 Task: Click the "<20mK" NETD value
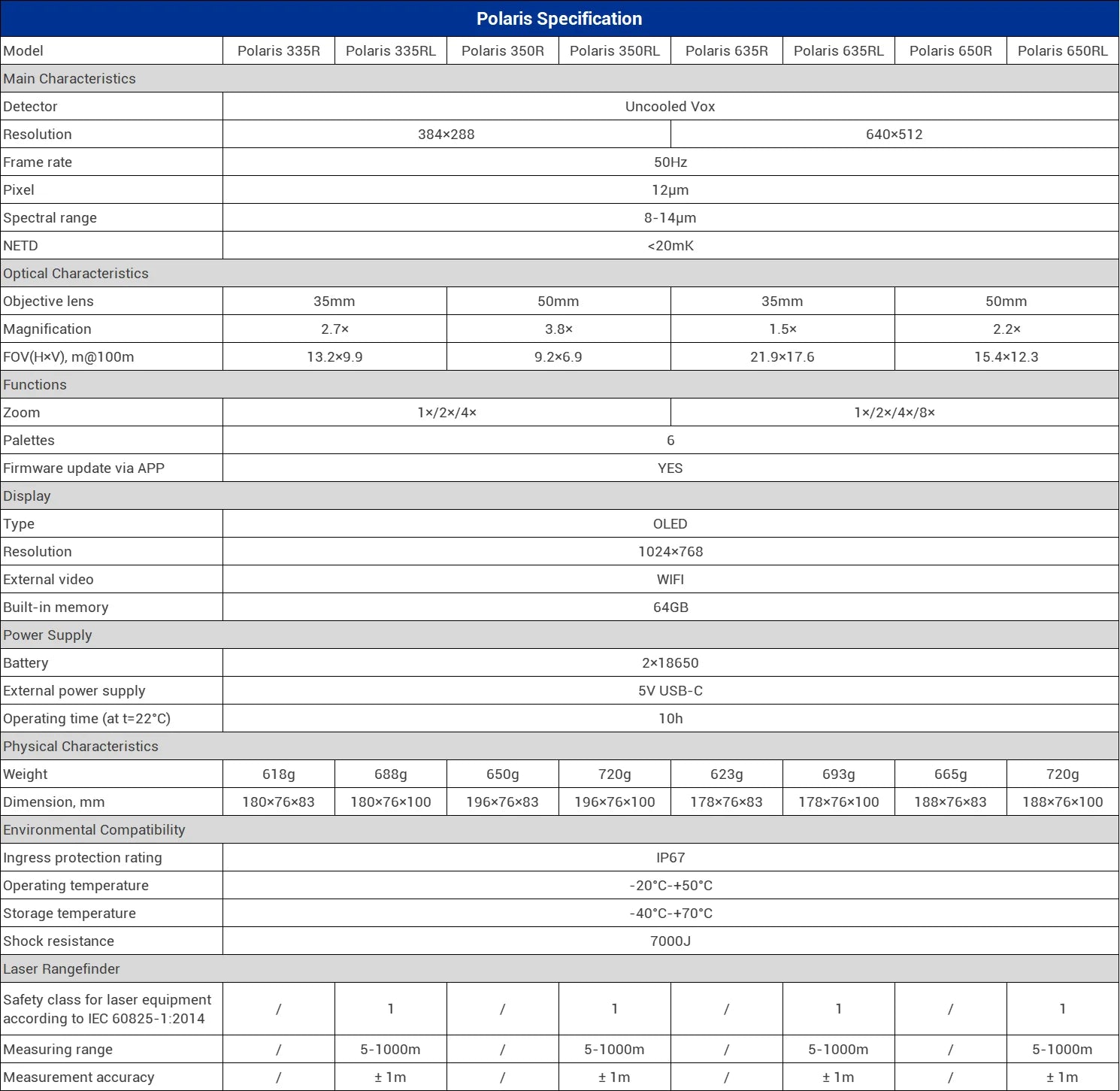670,245
